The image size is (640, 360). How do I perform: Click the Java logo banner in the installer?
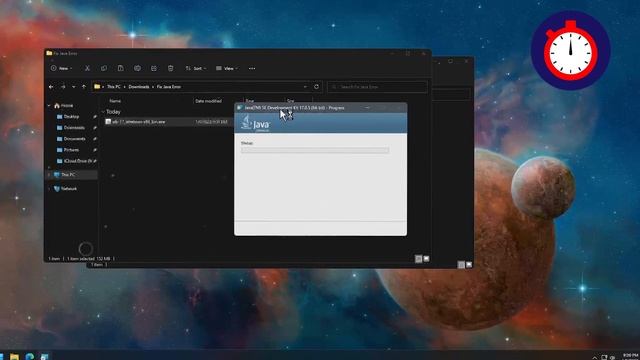click(320, 123)
